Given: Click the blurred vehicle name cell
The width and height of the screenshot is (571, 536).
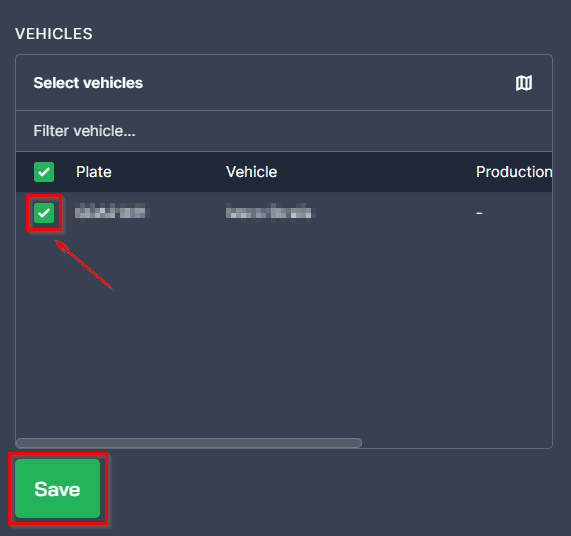Looking at the screenshot, I should pyautogui.click(x=270, y=212).
